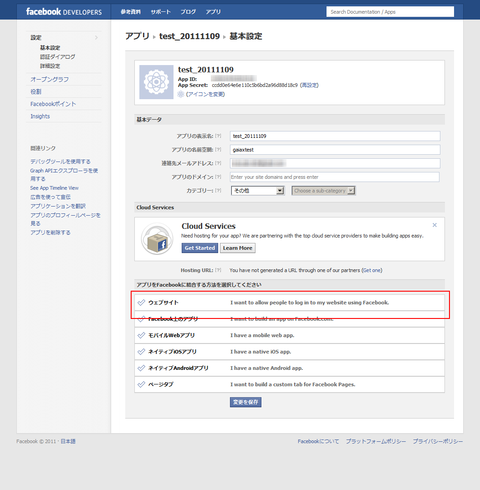The width and height of the screenshot is (480, 490).
Task: Click the 再設定 link beside App Secret
Action: 309,85
